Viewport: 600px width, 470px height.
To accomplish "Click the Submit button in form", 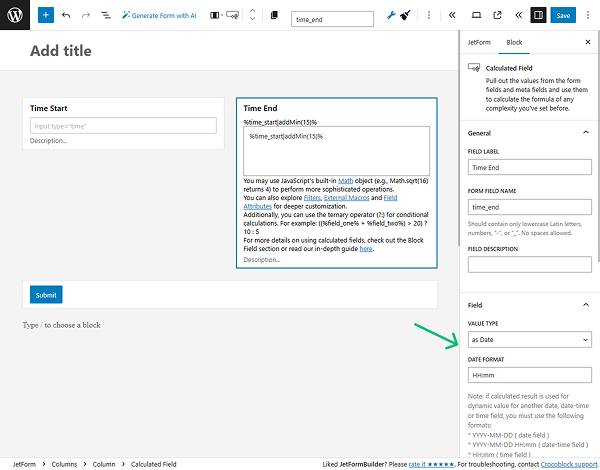I will 46,295.
